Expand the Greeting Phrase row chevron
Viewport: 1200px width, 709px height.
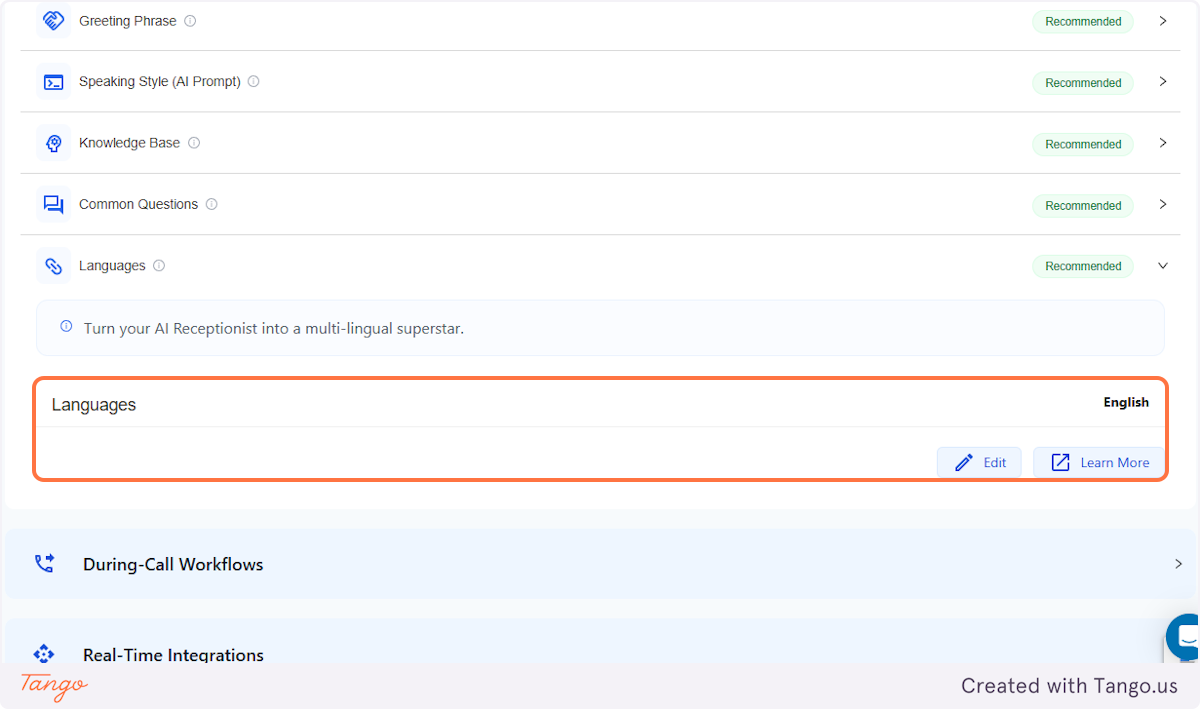(x=1163, y=21)
